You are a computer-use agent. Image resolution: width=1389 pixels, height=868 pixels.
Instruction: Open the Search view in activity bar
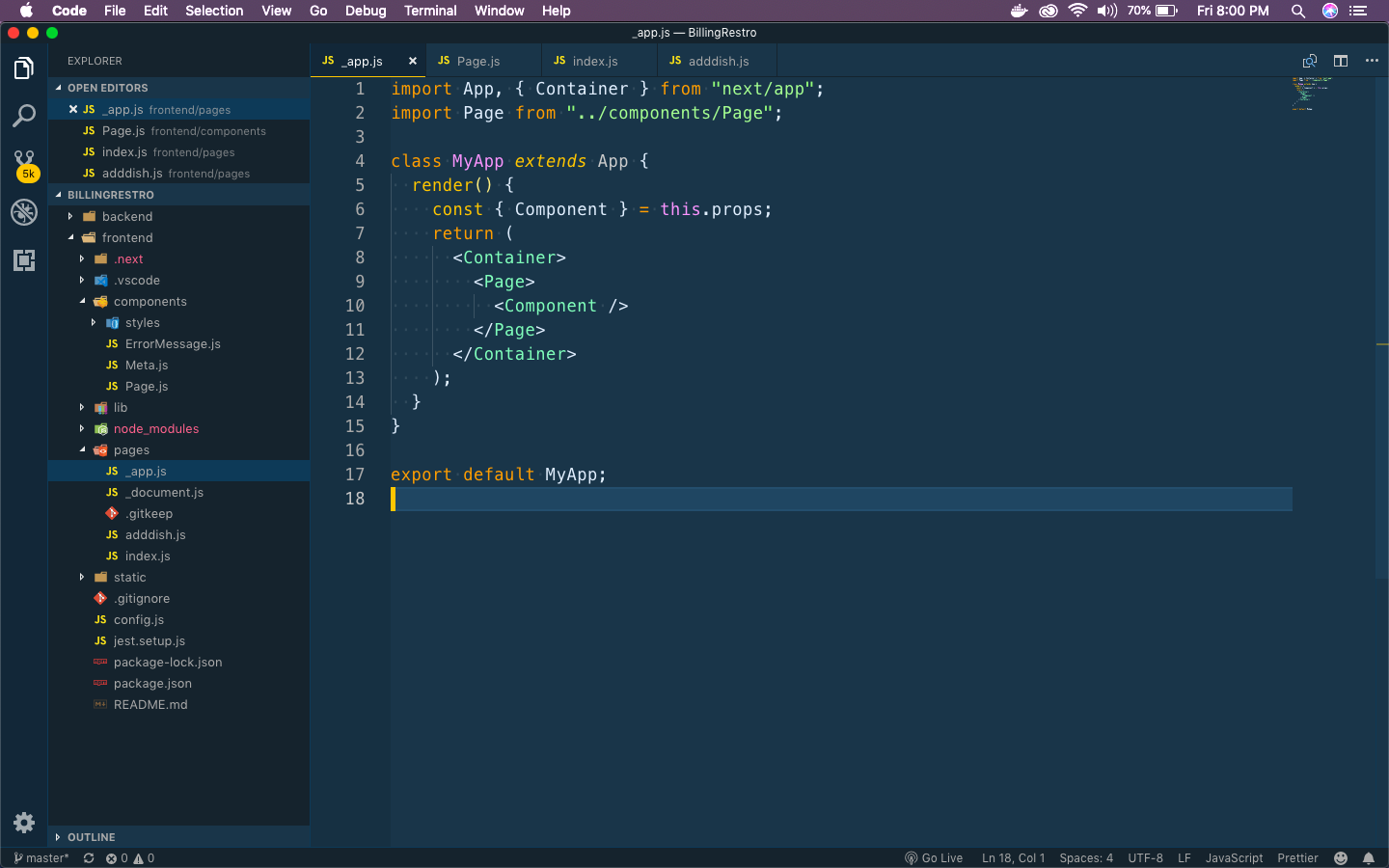(x=24, y=116)
